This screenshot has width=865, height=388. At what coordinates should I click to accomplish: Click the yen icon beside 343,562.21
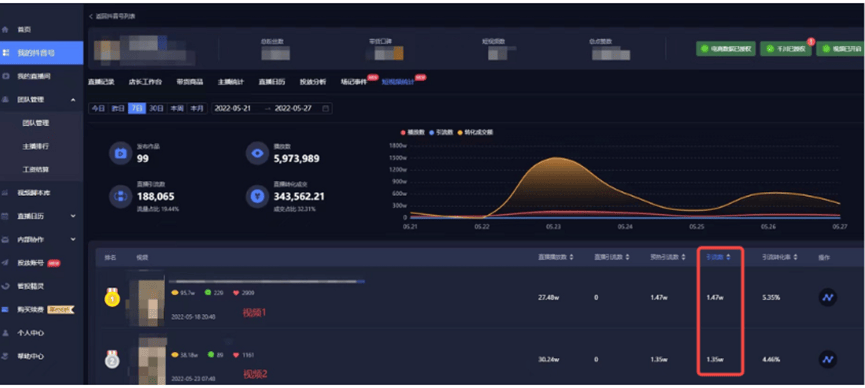(x=257, y=196)
